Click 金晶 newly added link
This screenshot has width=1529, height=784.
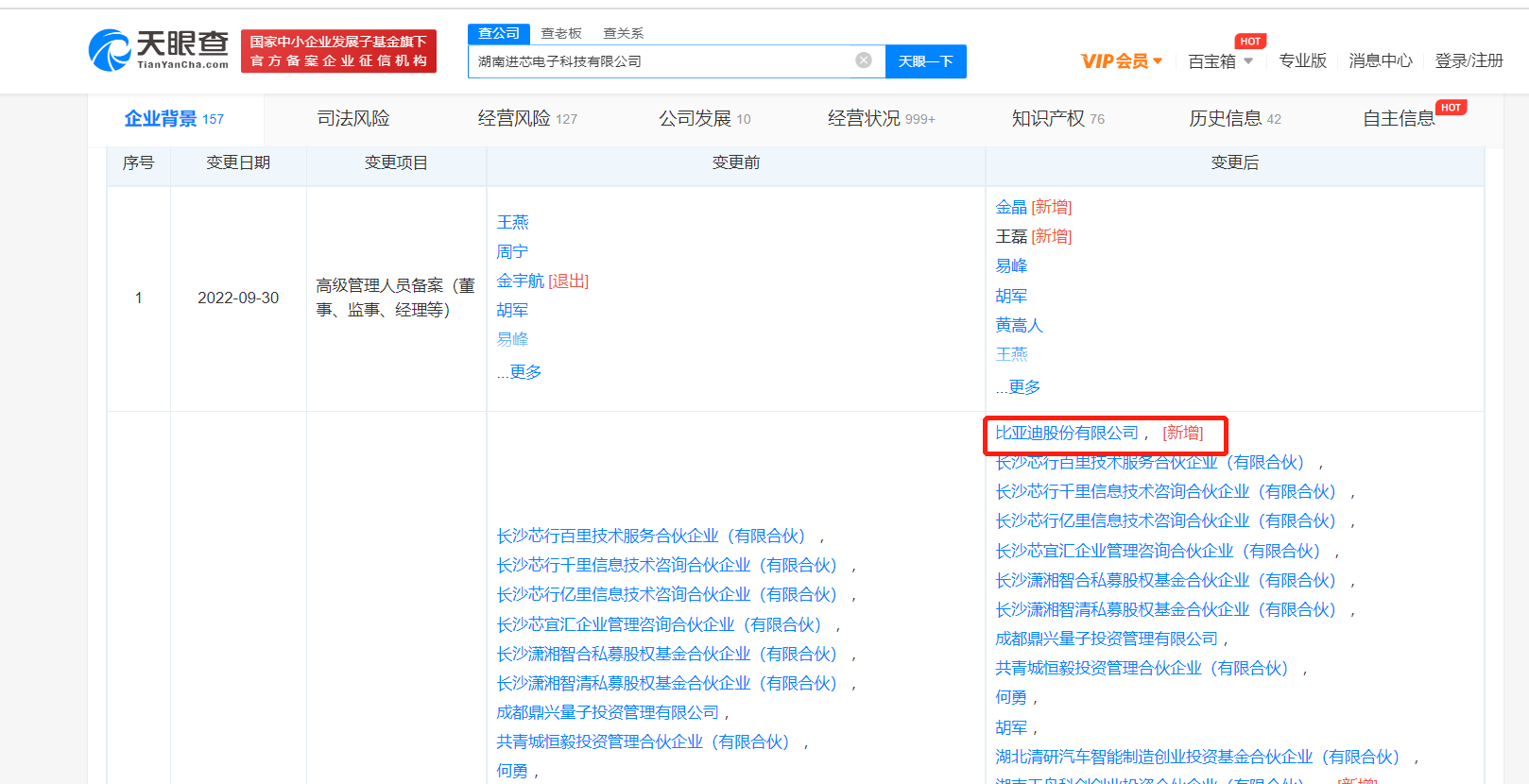(x=1011, y=207)
